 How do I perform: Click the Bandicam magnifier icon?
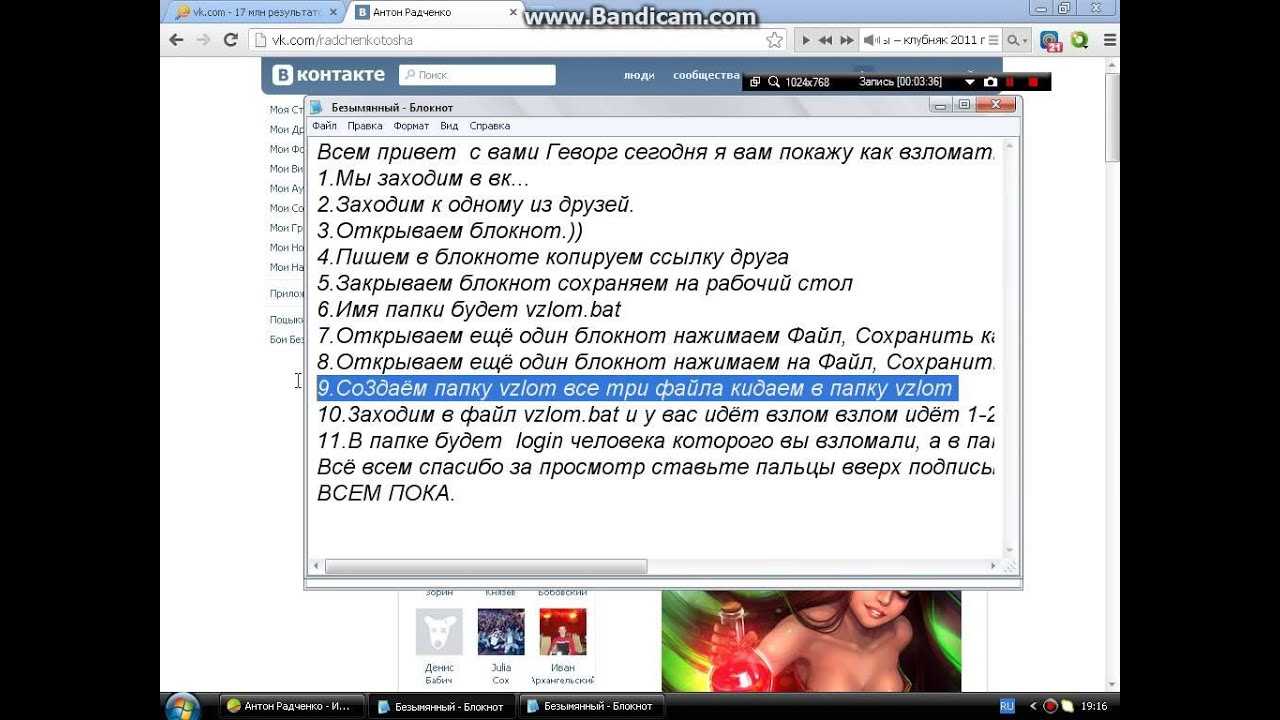[x=774, y=82]
